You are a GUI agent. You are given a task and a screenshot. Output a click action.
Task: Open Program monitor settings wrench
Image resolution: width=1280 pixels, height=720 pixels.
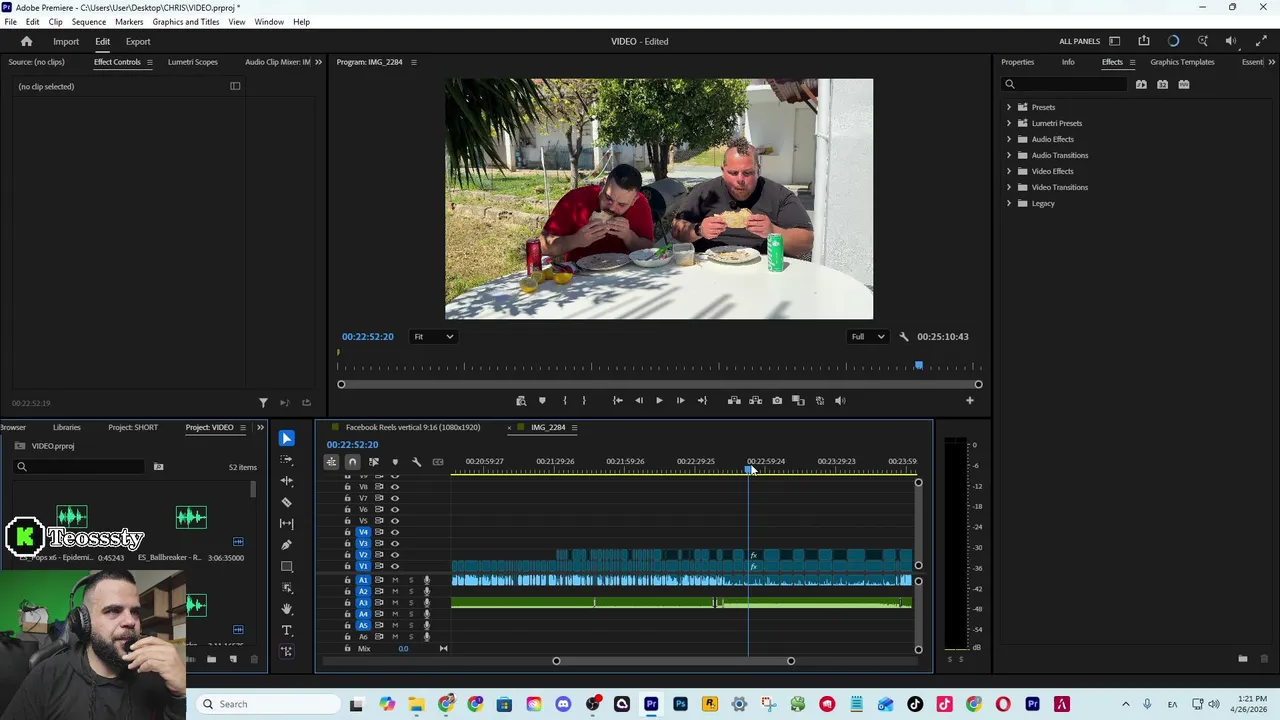pyautogui.click(x=904, y=337)
